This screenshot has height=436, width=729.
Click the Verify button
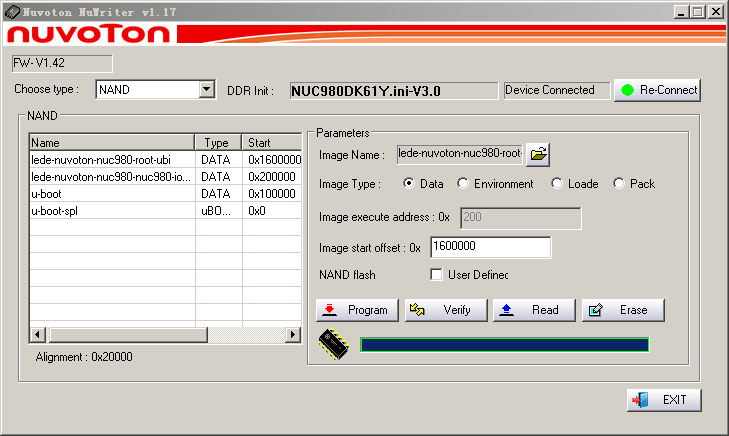446,310
